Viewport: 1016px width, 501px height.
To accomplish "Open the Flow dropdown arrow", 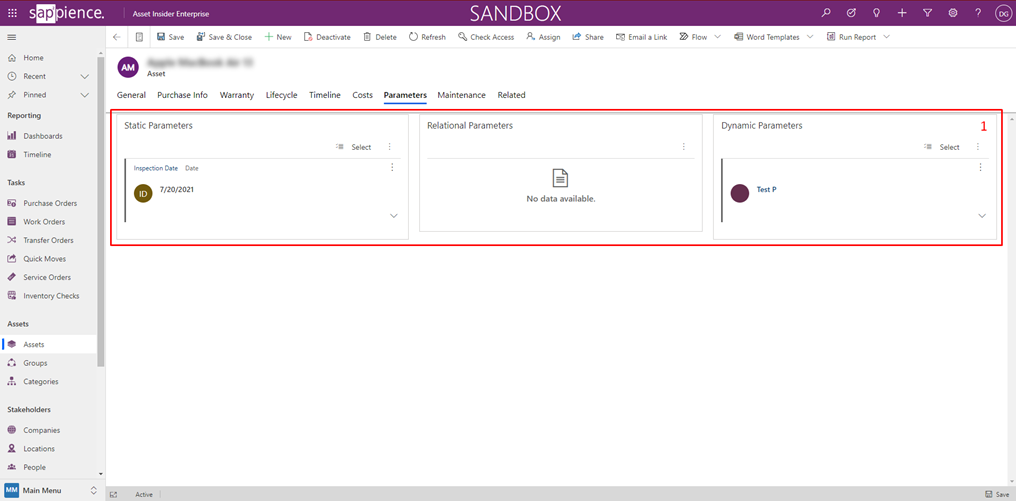I will tap(717, 37).
